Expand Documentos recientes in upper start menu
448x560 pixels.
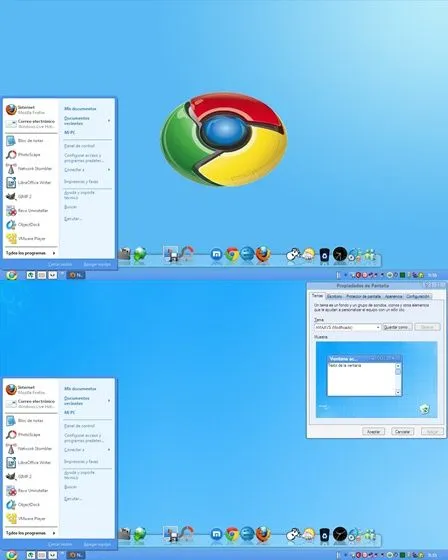87,121
